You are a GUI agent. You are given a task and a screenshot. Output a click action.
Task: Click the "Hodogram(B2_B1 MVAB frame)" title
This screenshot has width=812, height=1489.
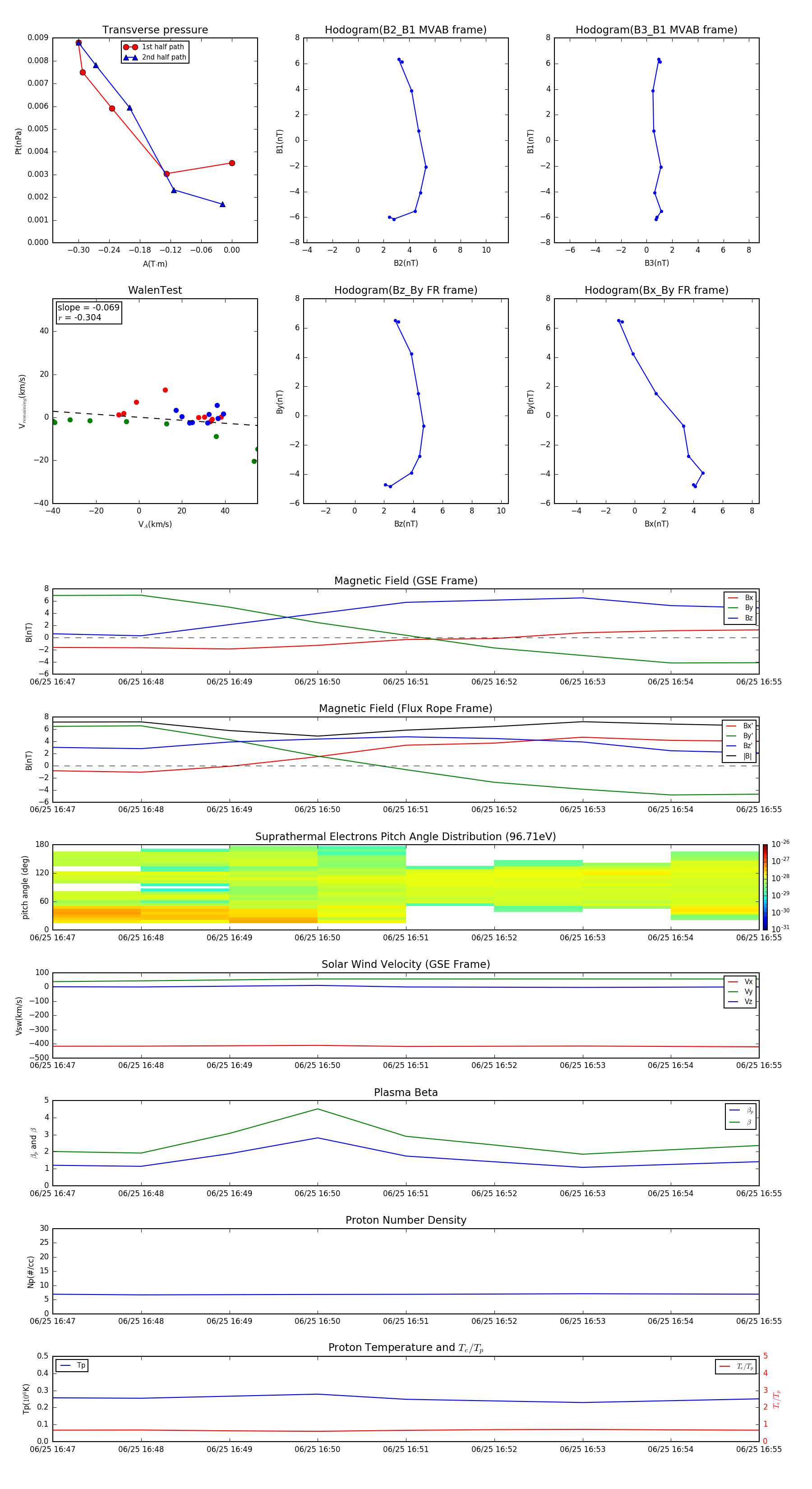(x=406, y=30)
